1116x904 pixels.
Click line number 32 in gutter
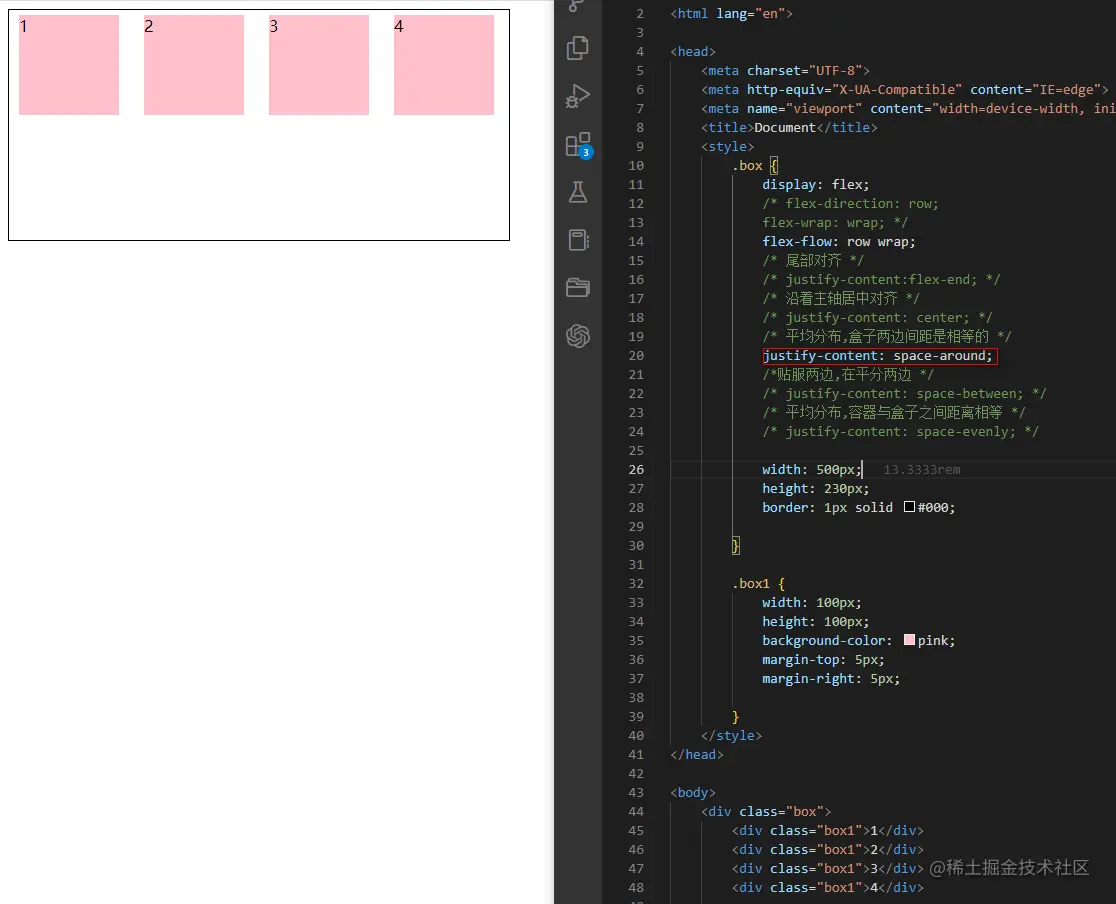[x=636, y=584]
